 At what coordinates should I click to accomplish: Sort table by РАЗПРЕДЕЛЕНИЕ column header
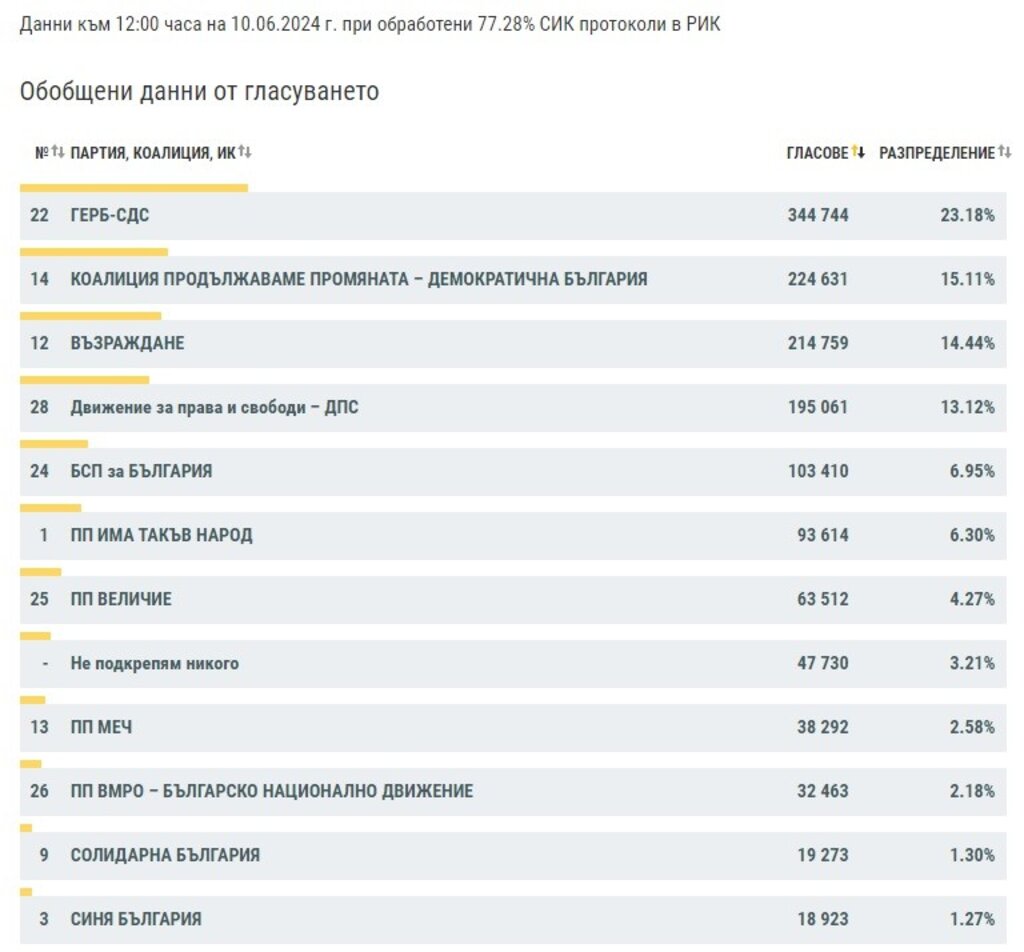(937, 153)
